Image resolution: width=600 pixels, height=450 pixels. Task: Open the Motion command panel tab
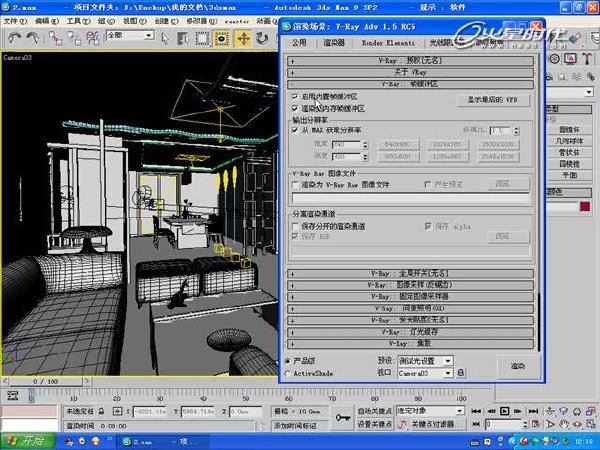click(x=554, y=59)
